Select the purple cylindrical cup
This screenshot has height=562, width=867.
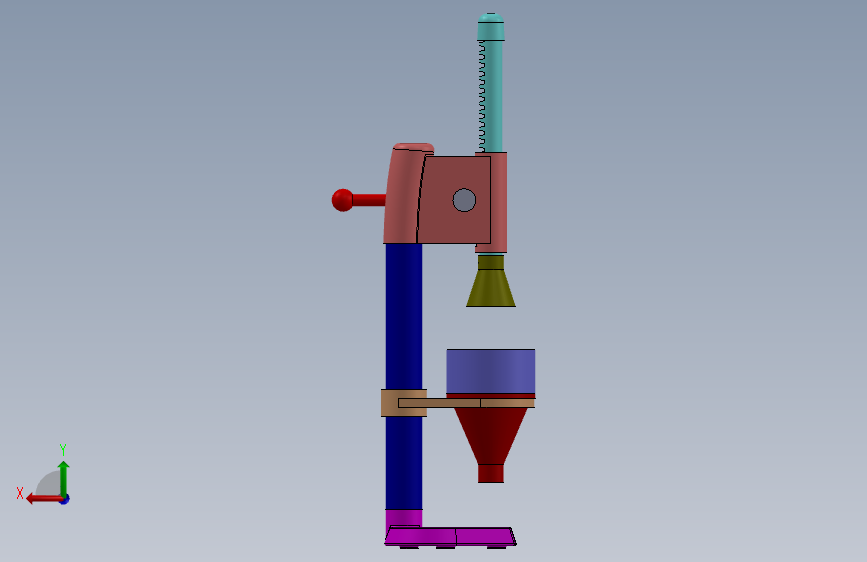[x=490, y=371]
